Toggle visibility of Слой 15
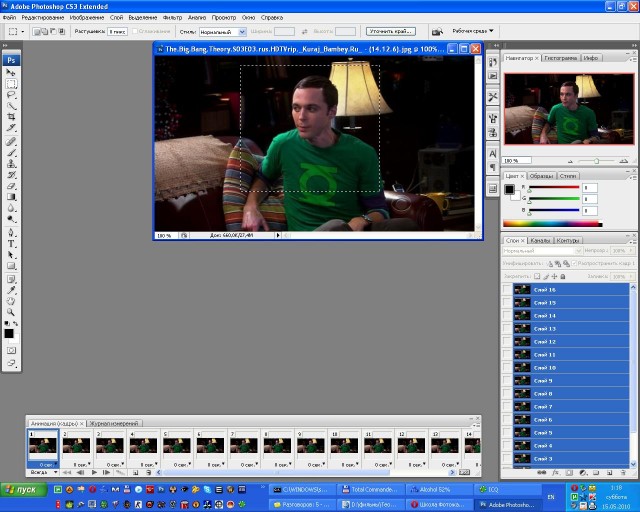This screenshot has width=640, height=512. (x=507, y=303)
